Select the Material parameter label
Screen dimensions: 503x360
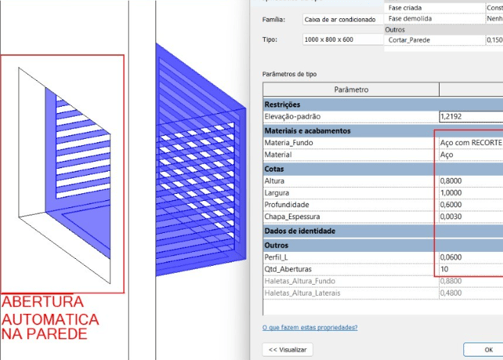pyautogui.click(x=278, y=155)
